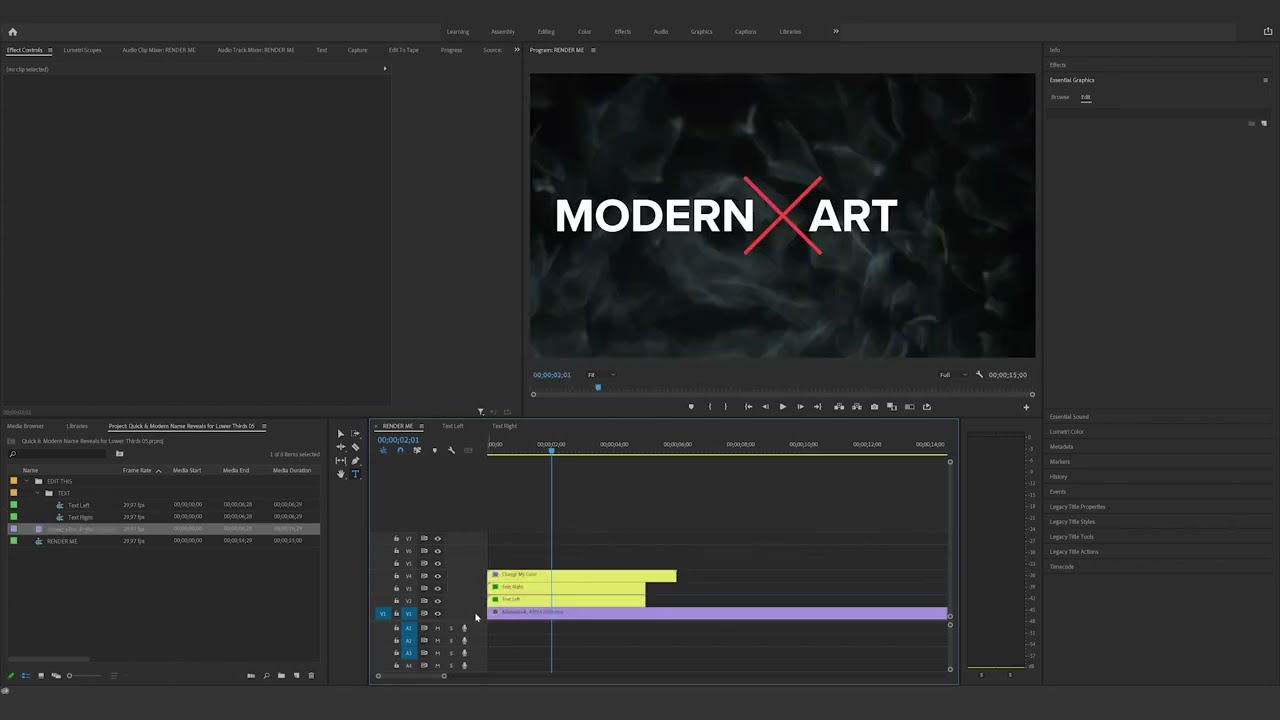Click the Home icon

12,32
